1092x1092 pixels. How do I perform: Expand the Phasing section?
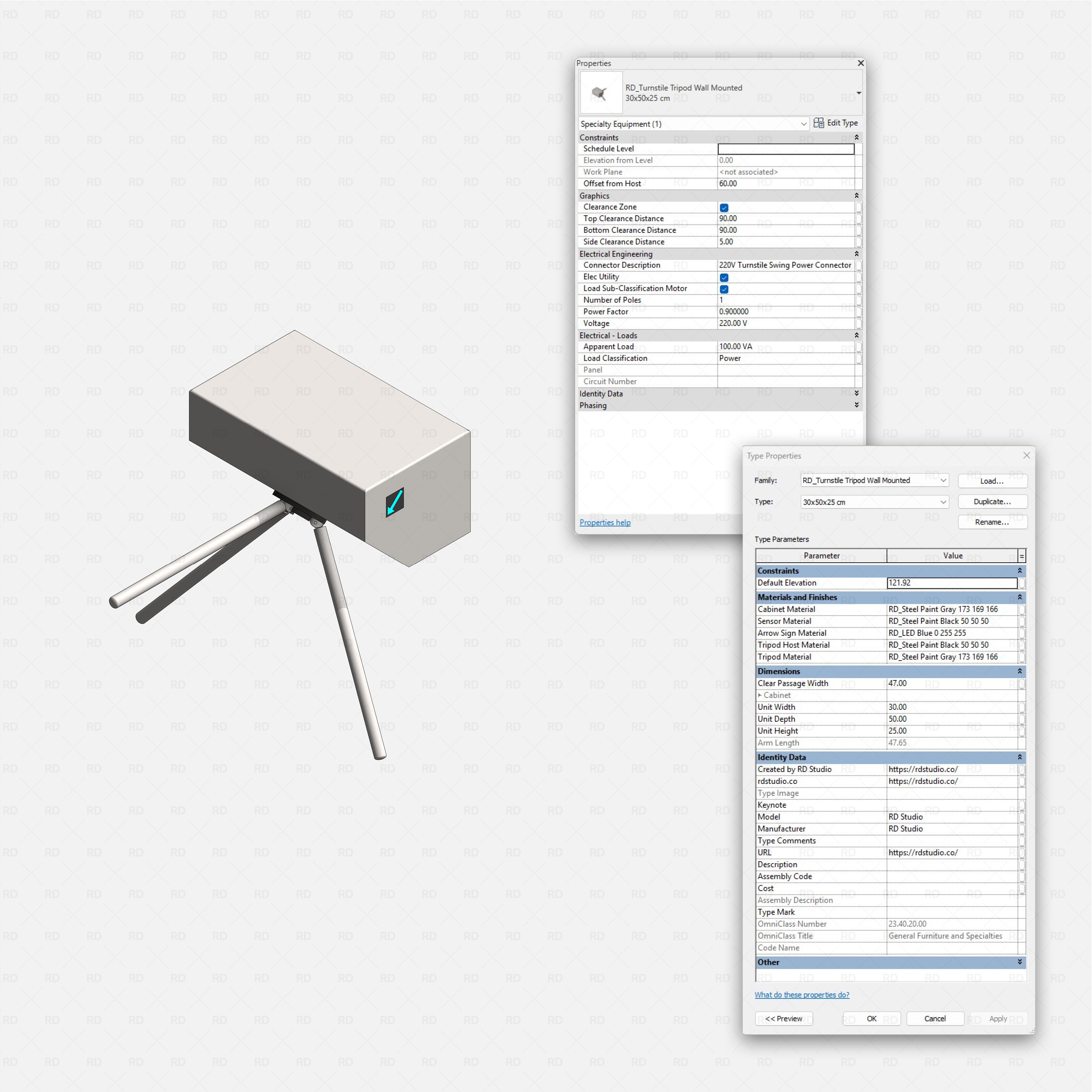click(x=856, y=405)
